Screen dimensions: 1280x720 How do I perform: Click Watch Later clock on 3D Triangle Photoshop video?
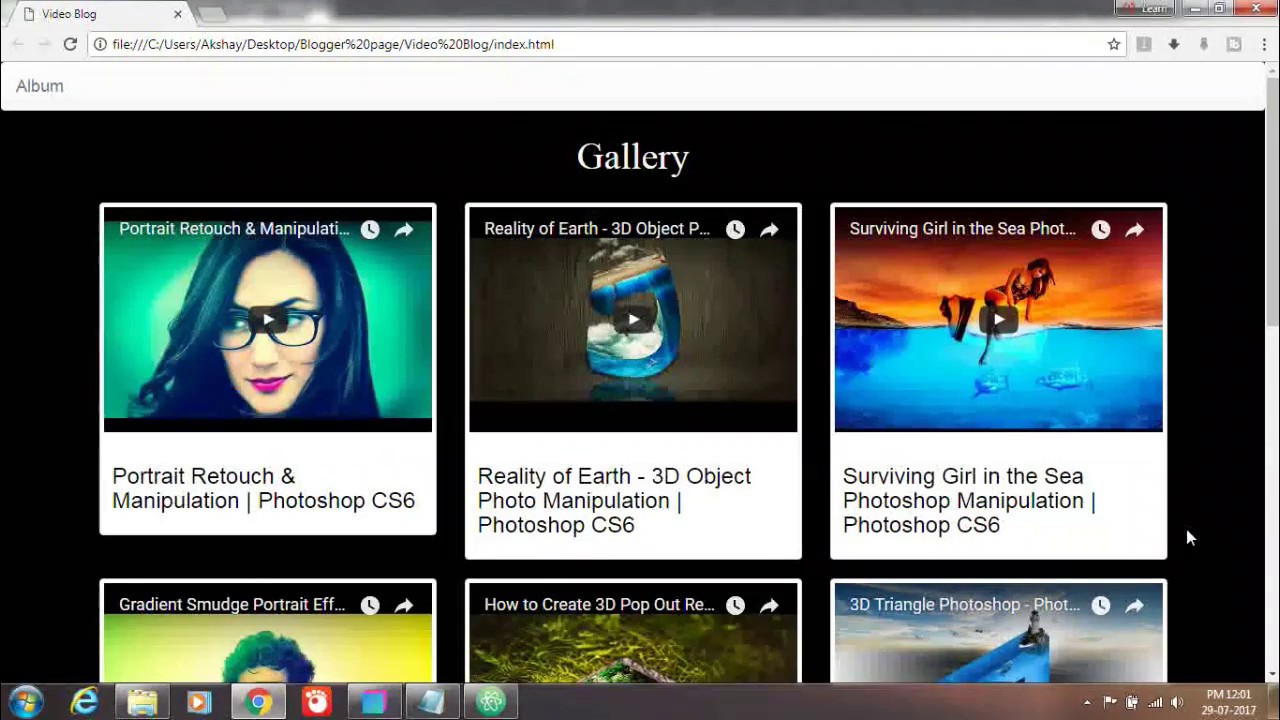click(1100, 605)
